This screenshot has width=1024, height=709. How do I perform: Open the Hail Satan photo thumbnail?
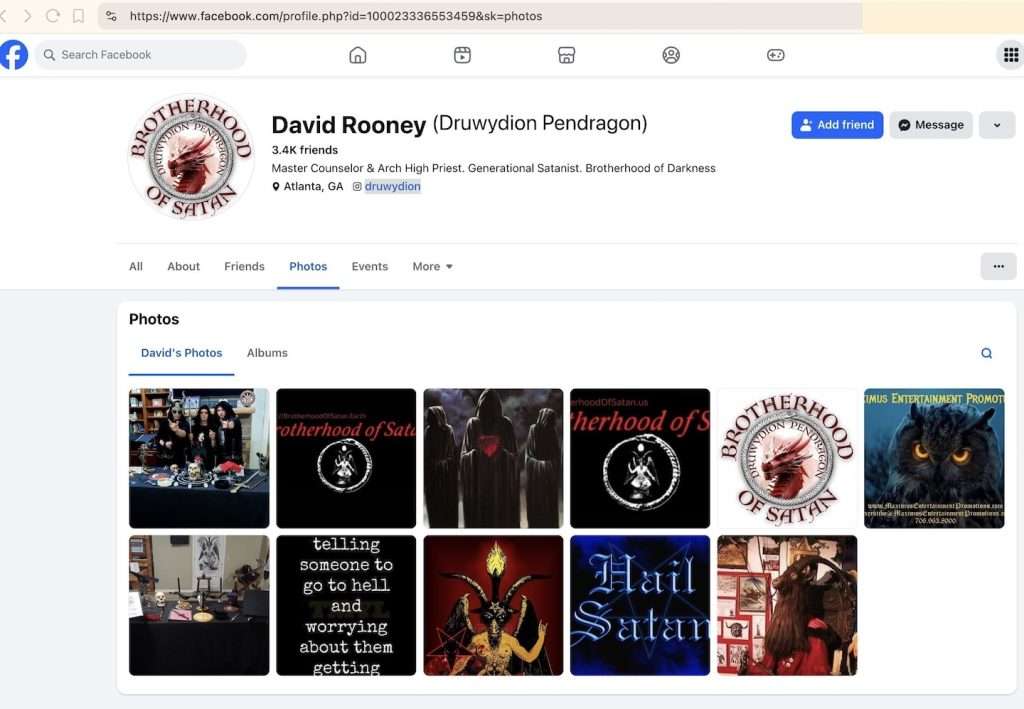pos(640,605)
